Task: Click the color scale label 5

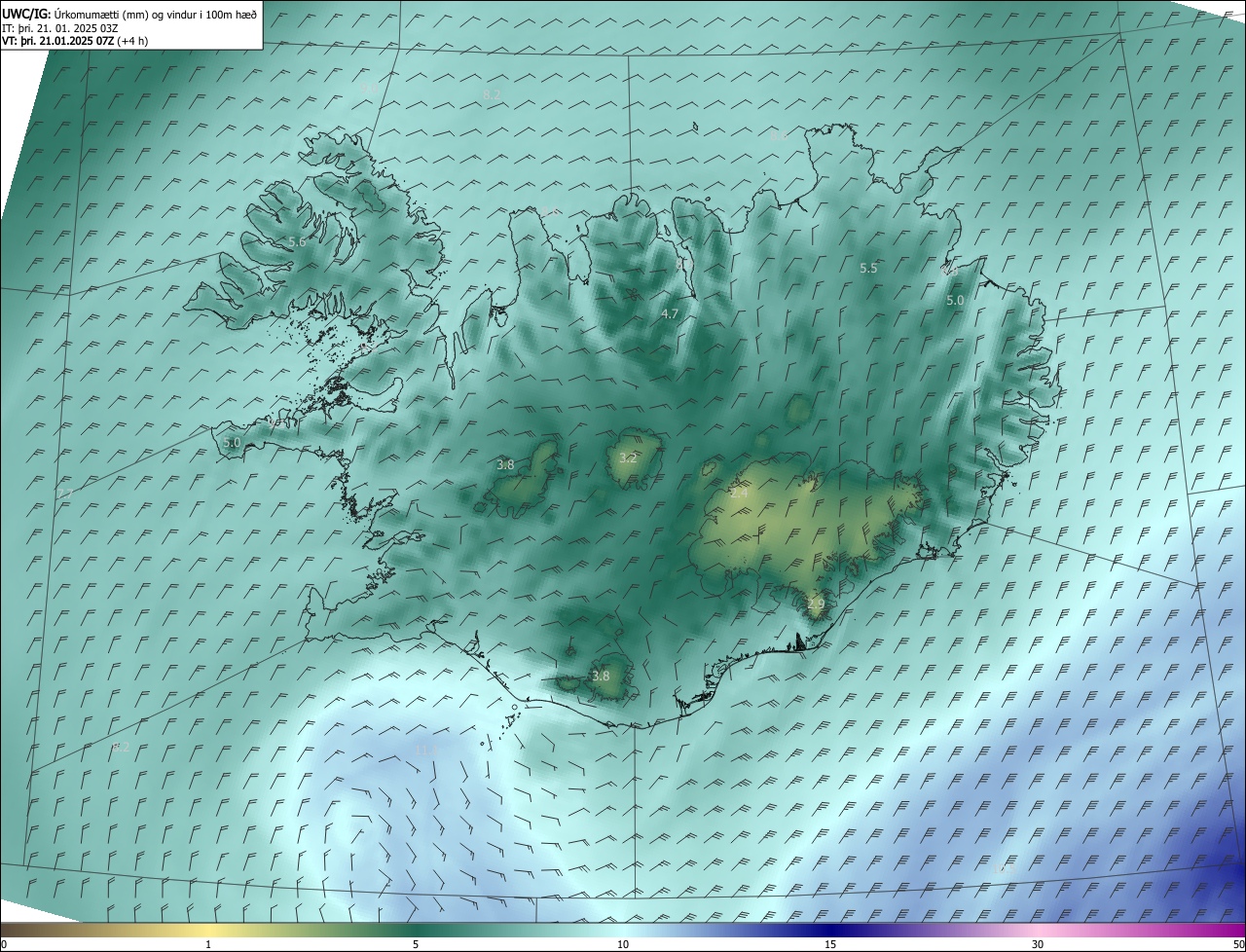Action: 416,944
